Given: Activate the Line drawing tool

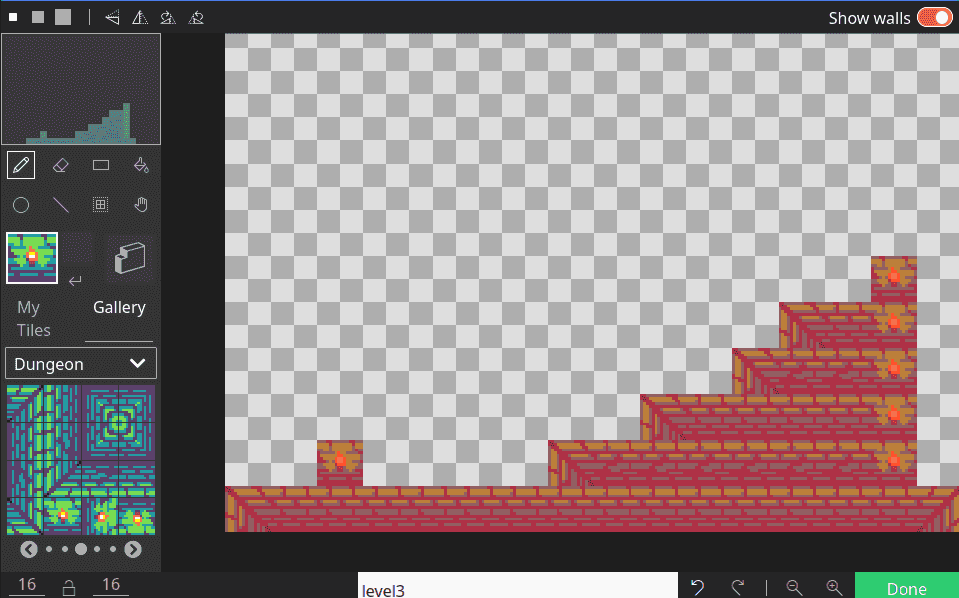Looking at the screenshot, I should pos(60,205).
